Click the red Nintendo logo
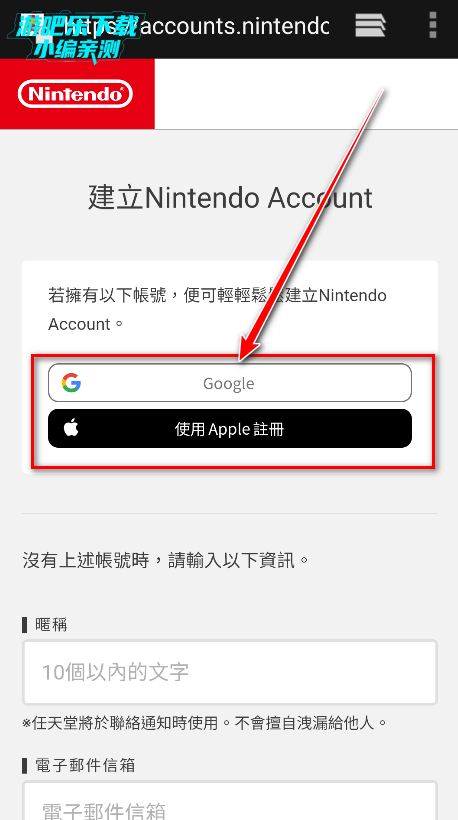The width and height of the screenshot is (458, 820). (77, 94)
